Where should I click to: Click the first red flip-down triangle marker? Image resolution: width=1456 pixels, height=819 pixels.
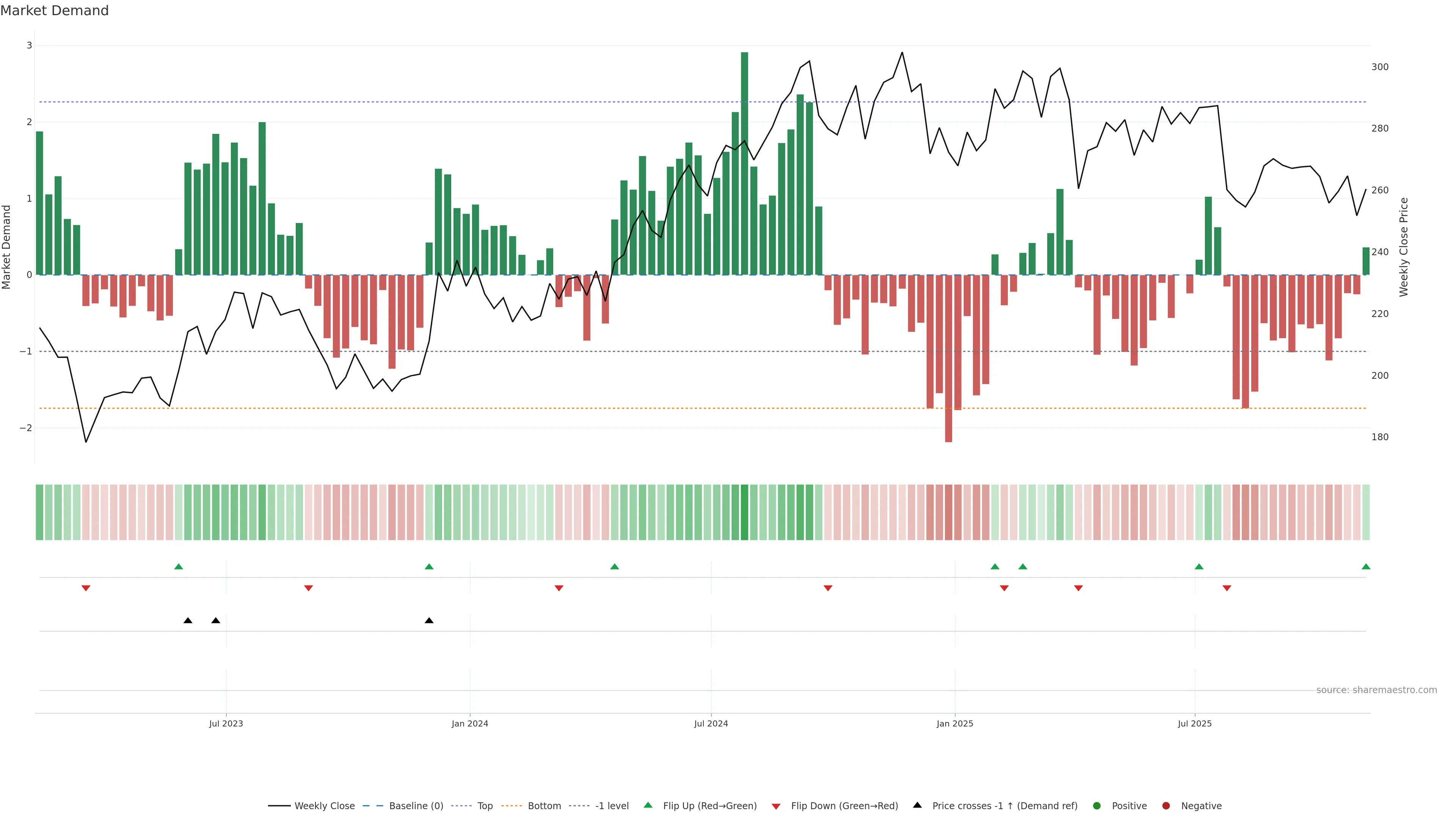click(86, 588)
